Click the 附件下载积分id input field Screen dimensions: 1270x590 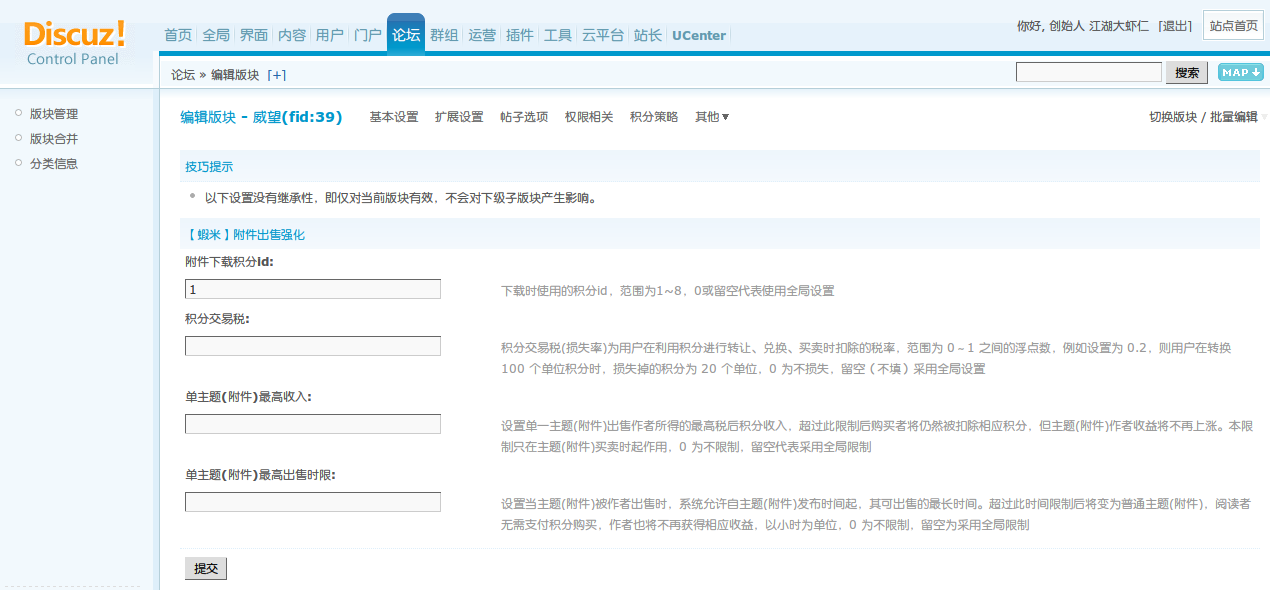pyautogui.click(x=313, y=289)
